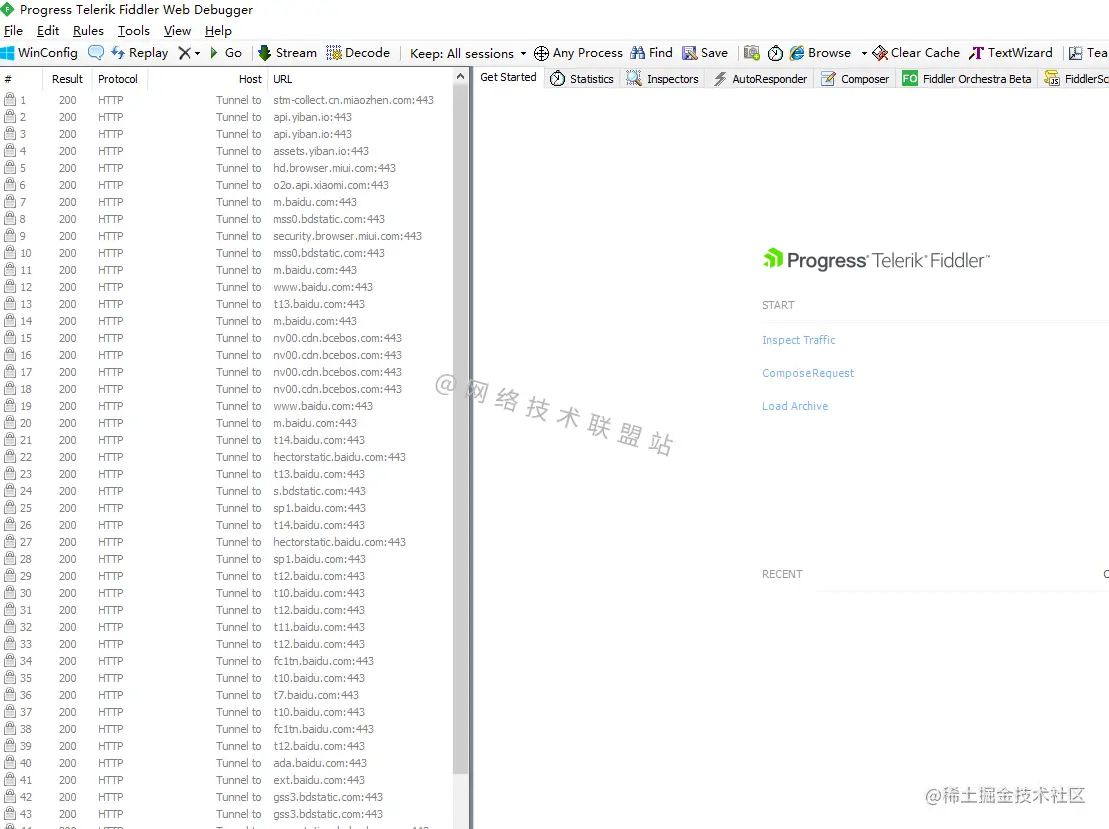Open the Fiddler Orchestra Beta tab

coord(966,79)
